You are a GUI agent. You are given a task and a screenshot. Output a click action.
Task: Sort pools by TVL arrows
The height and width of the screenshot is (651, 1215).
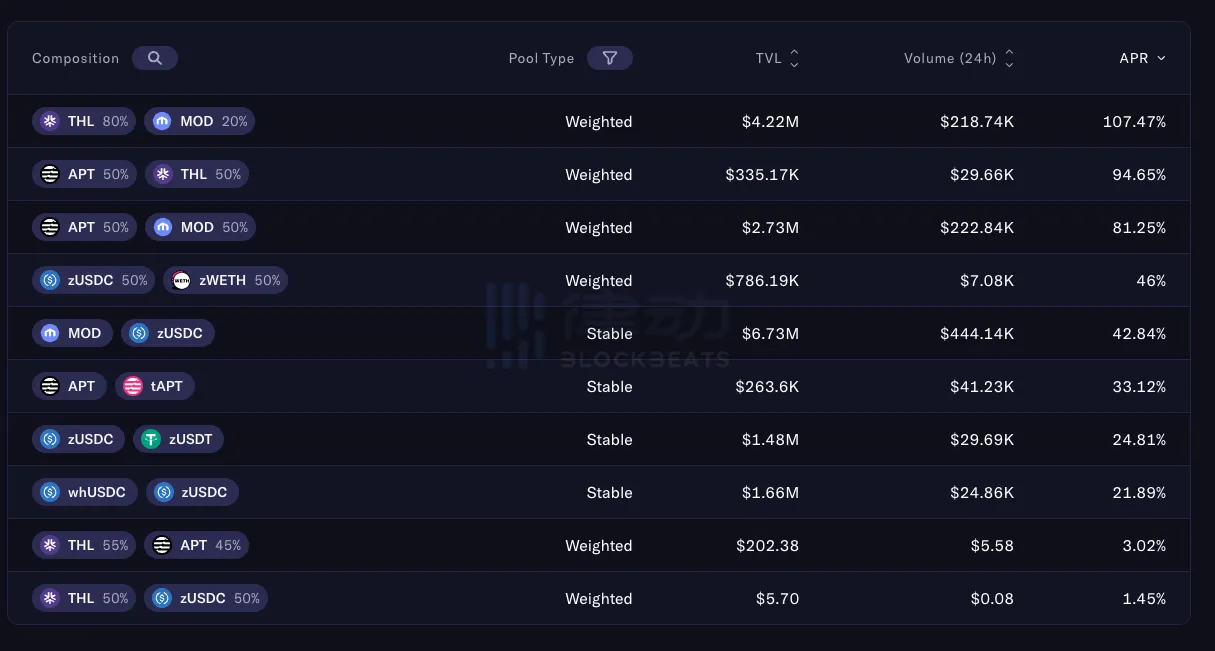point(794,58)
